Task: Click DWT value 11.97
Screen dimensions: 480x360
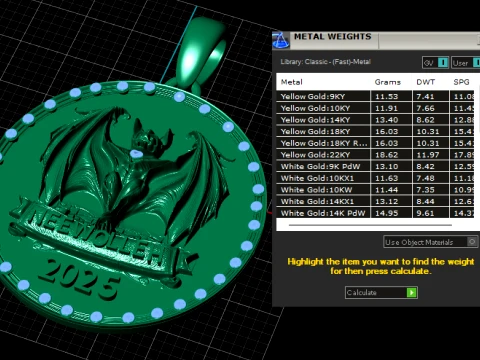Action: click(428, 155)
